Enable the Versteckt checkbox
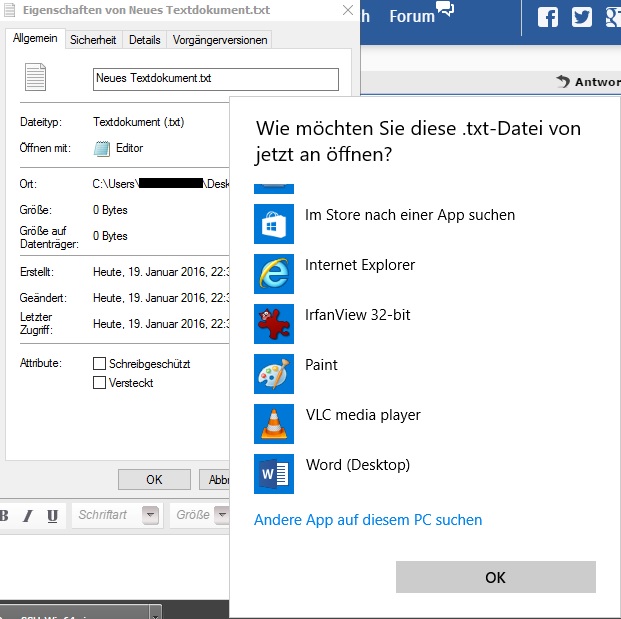The height and width of the screenshot is (619, 621). [99, 383]
